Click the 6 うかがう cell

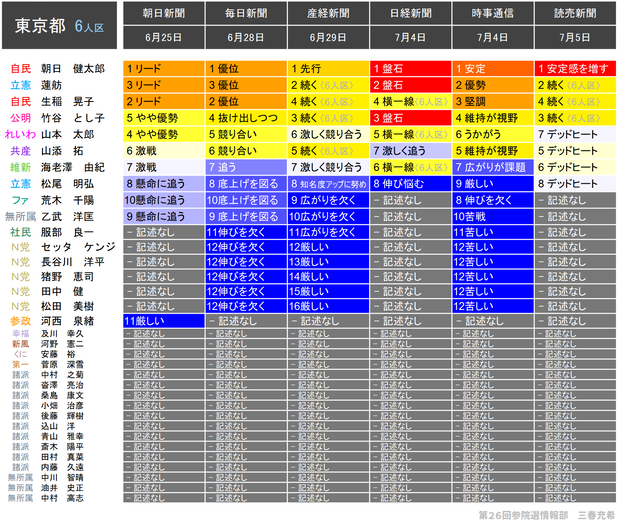493,134
